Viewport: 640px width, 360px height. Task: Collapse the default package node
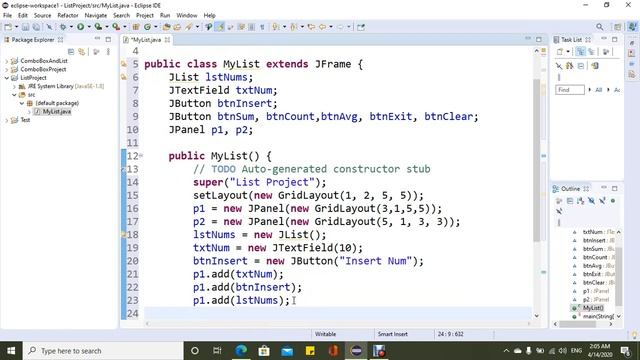22,103
